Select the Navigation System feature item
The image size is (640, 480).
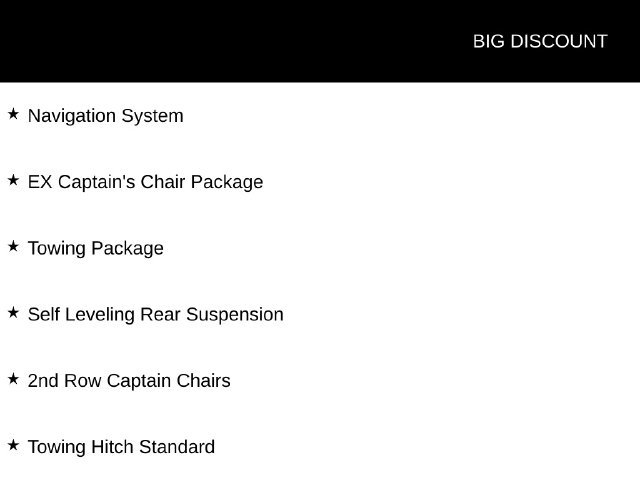(106, 116)
